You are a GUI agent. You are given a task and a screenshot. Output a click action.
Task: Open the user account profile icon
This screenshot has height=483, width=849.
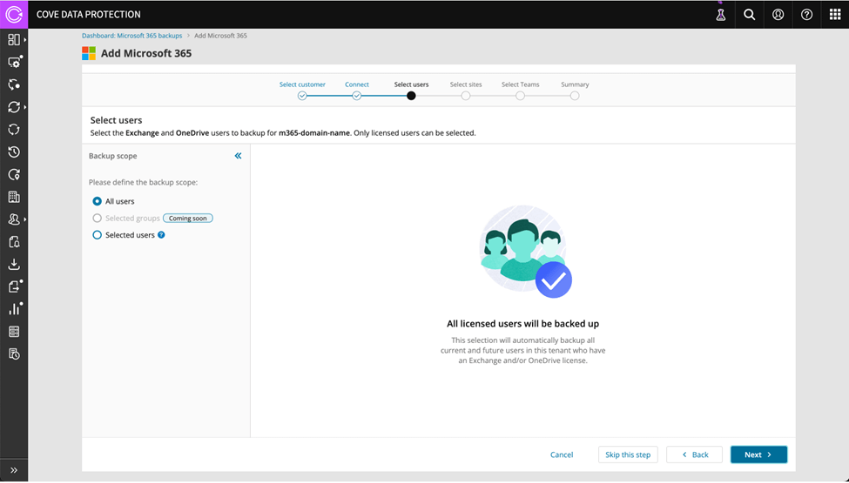click(778, 15)
